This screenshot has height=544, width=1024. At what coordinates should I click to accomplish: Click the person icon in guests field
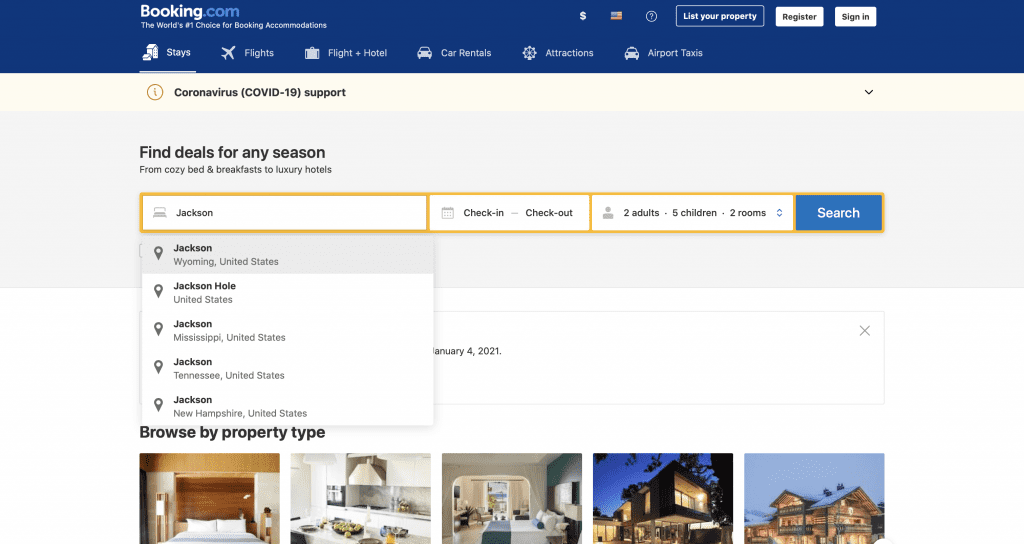(x=608, y=213)
